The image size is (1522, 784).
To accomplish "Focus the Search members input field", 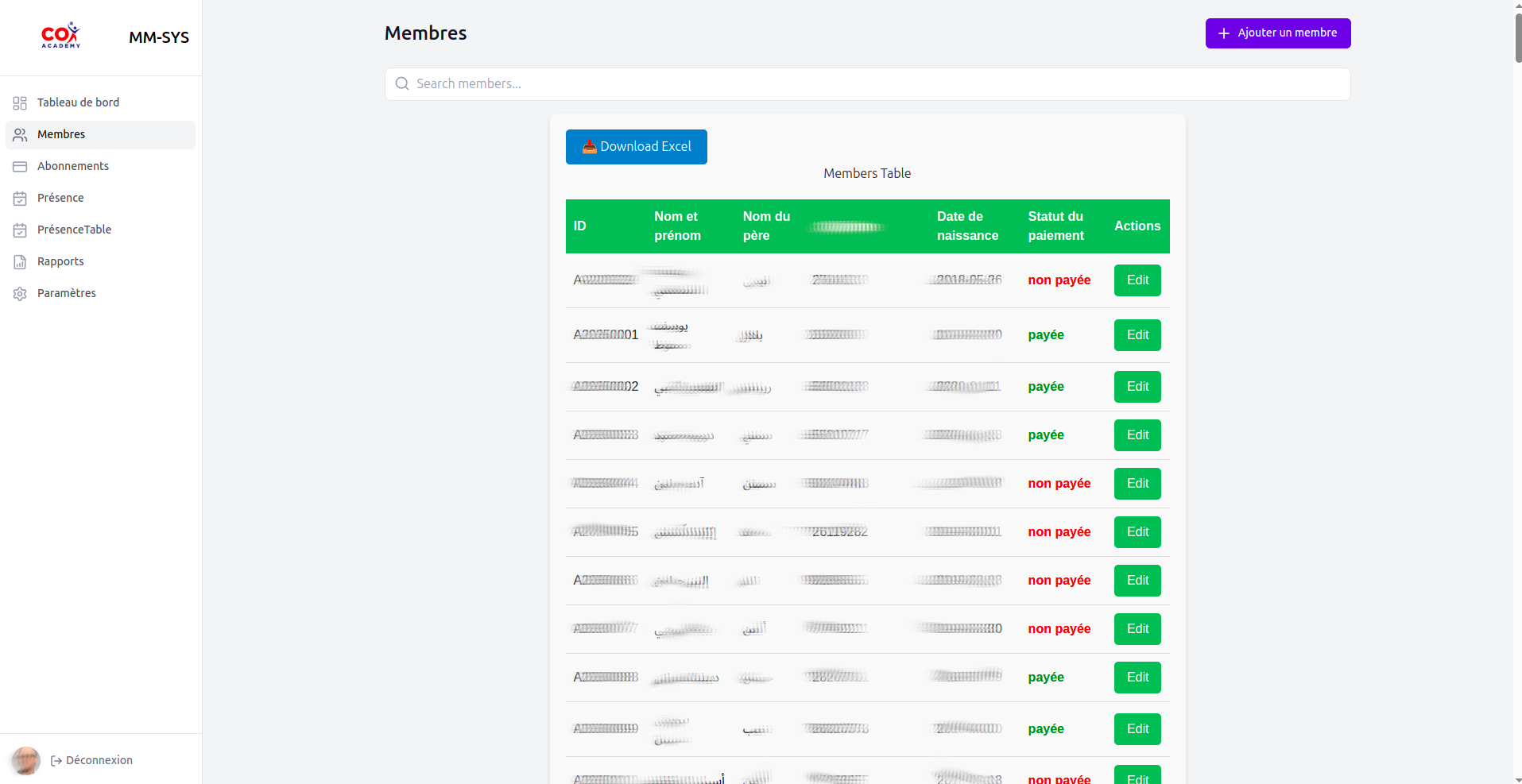I will point(874,84).
